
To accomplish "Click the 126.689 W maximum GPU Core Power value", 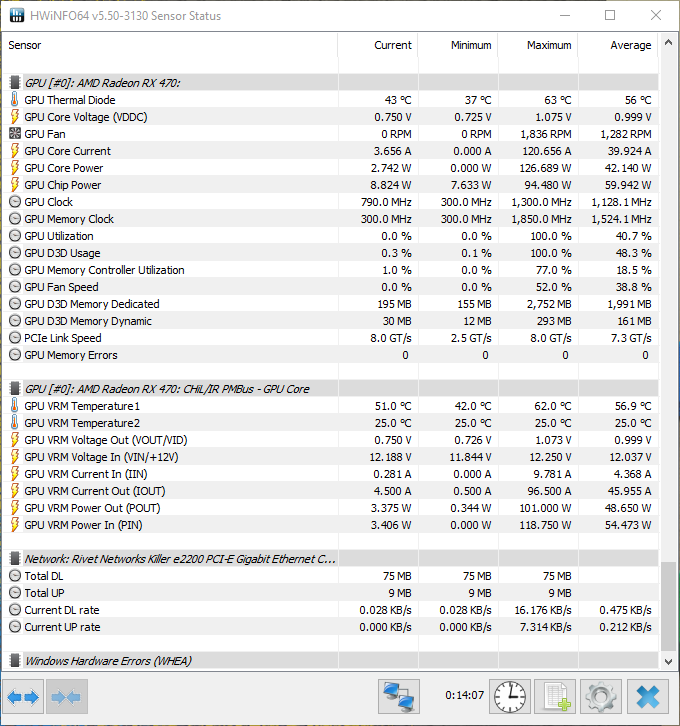I will pyautogui.click(x=545, y=168).
